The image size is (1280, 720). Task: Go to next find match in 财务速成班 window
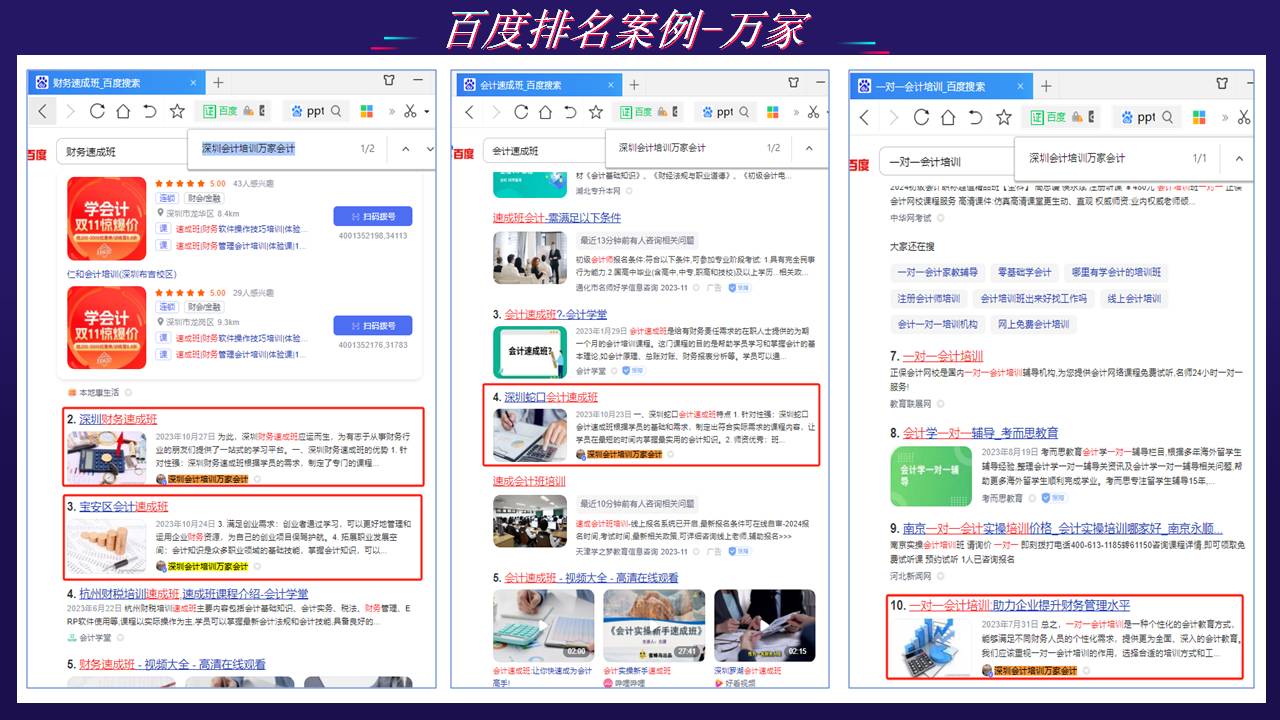click(x=430, y=149)
